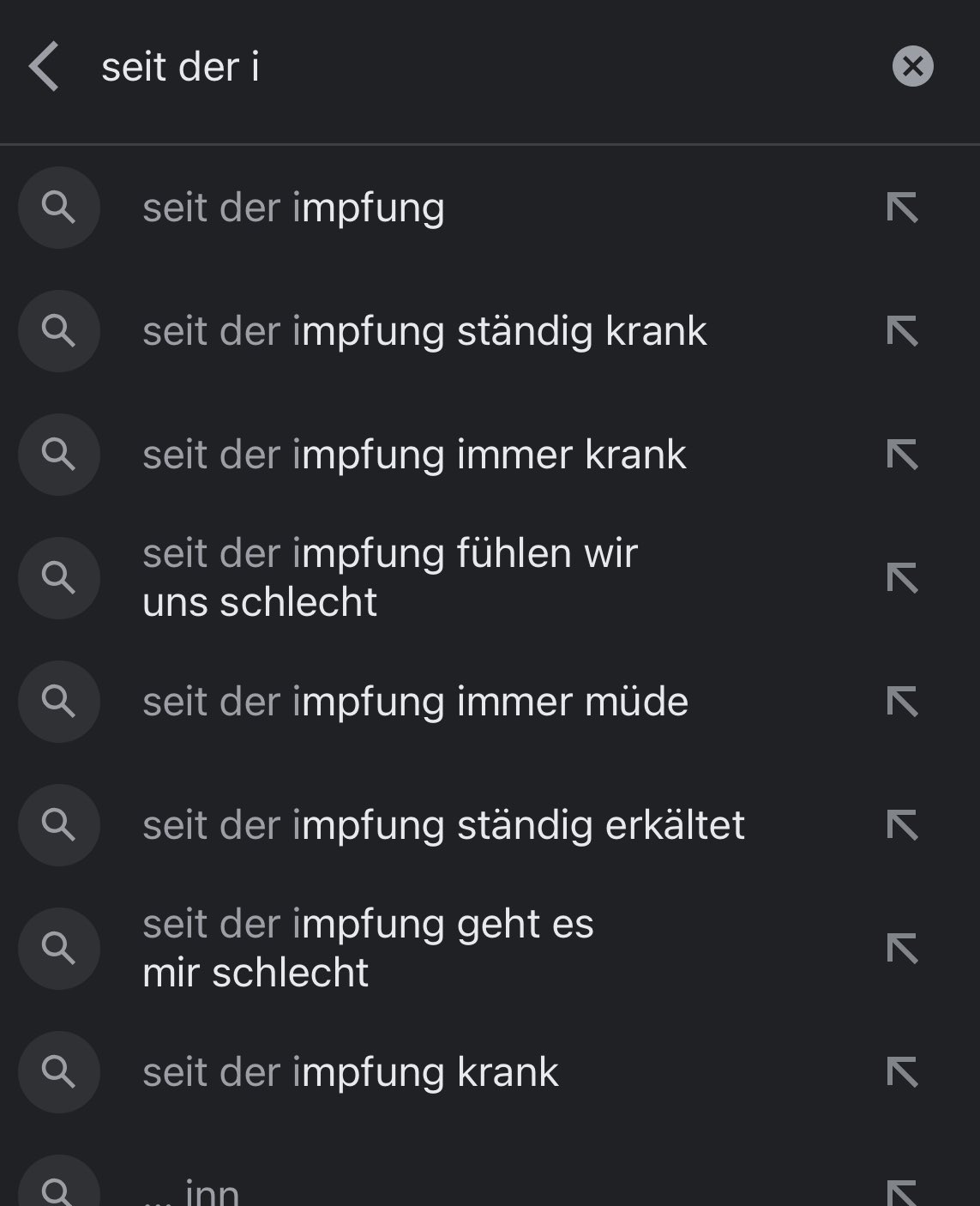This screenshot has height=1206, width=980.
Task: Pick 'seit der impfung immer müde' suggestion
Action: [x=415, y=702]
